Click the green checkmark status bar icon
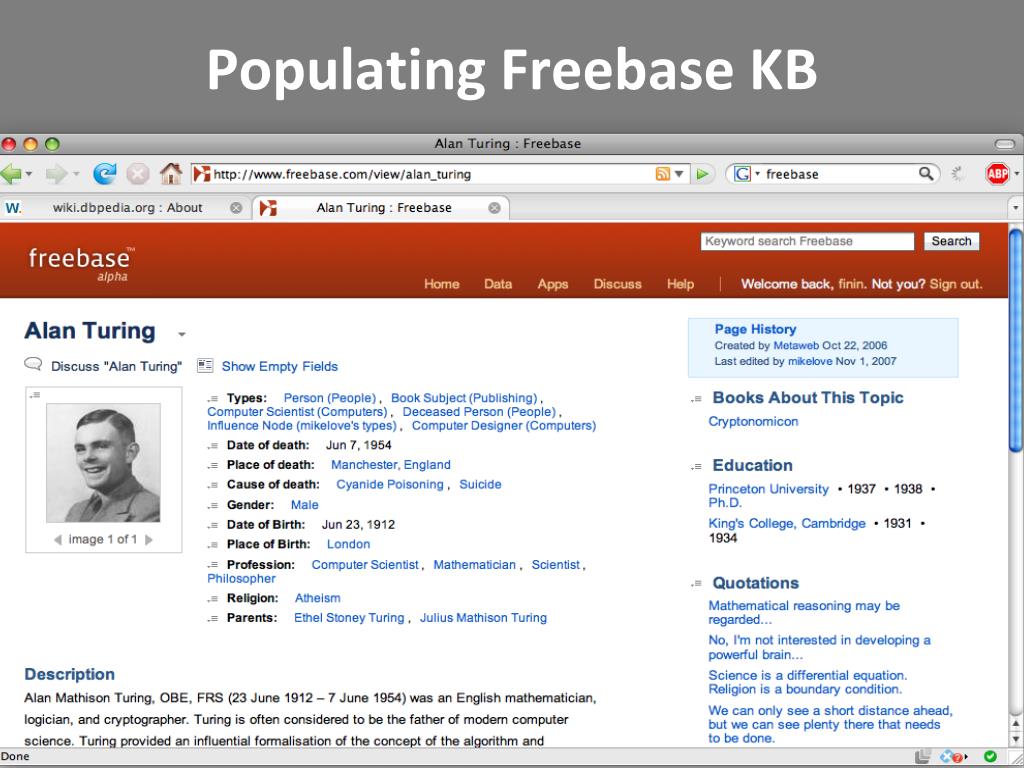1024x768 pixels. click(990, 756)
